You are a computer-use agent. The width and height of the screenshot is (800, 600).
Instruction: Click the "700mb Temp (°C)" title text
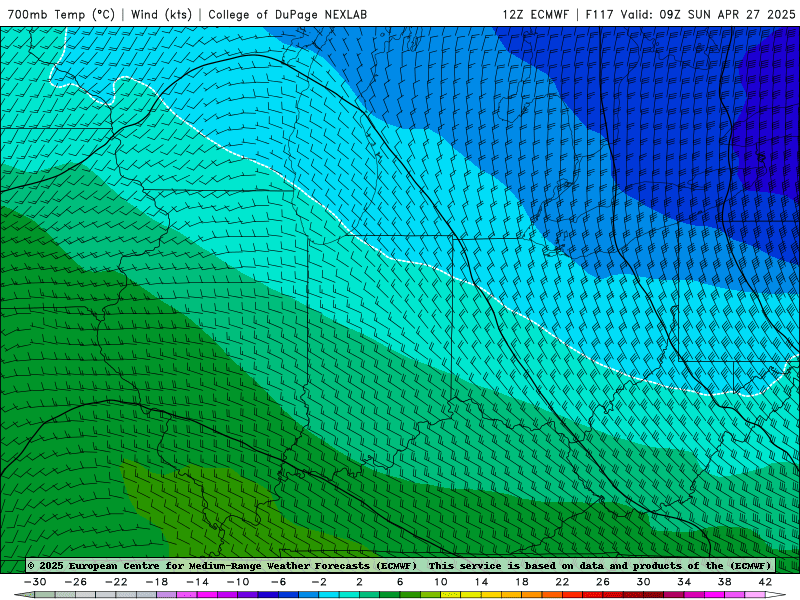pyautogui.click(x=61, y=14)
